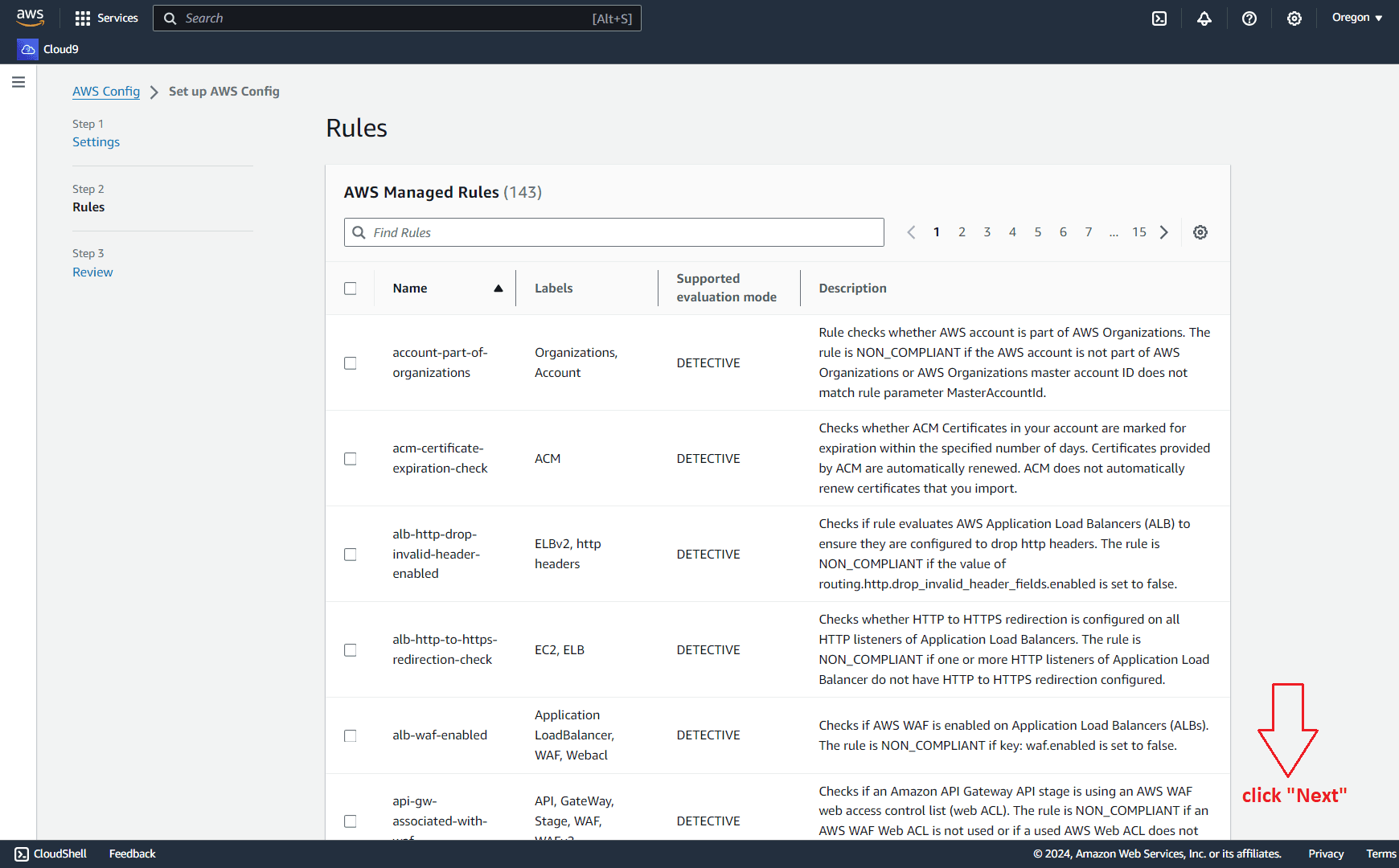1399x868 pixels.
Task: Check api-gw-associated-with-waf rule
Action: (x=351, y=821)
